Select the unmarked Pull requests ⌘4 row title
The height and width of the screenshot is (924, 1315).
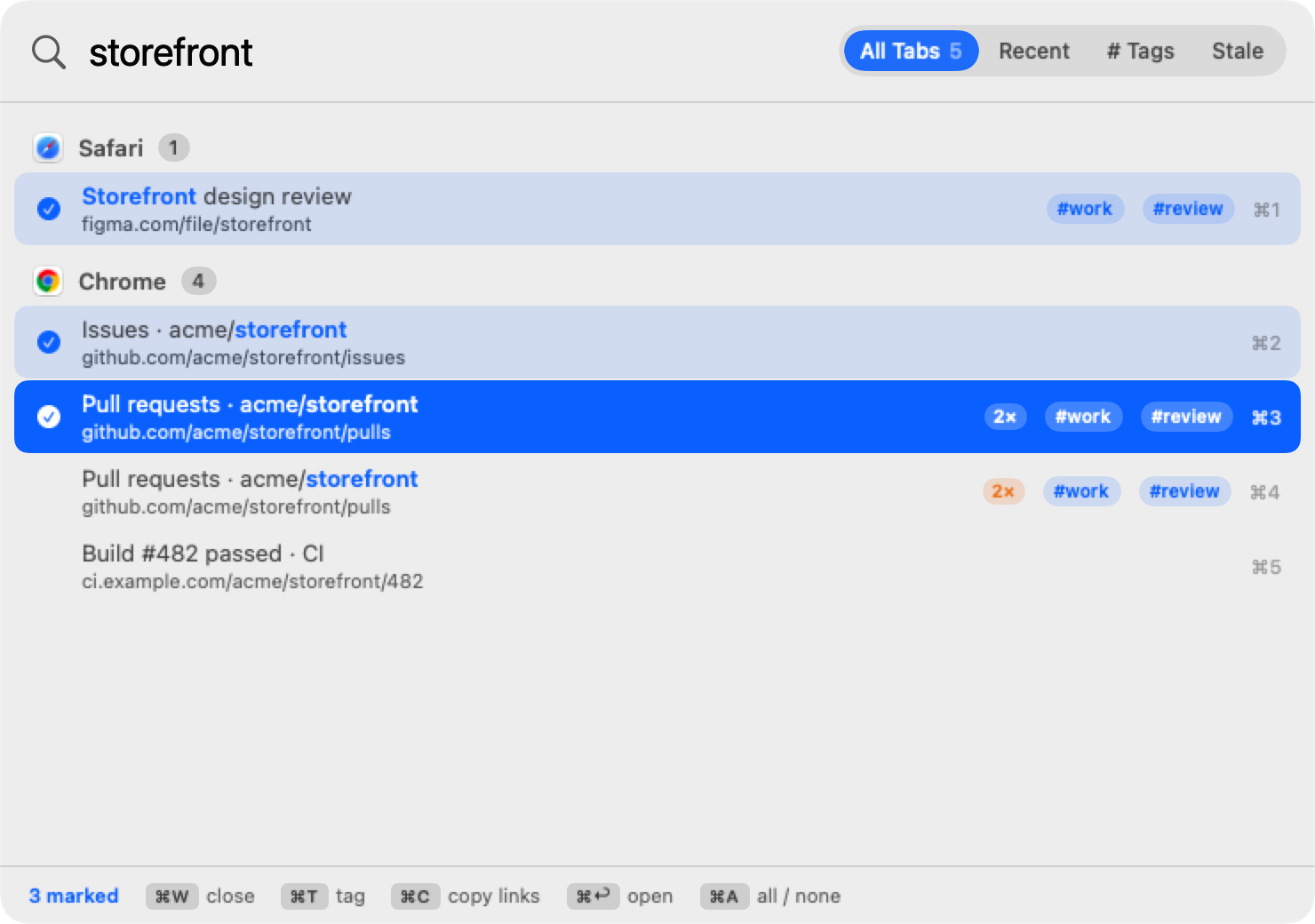pos(250,479)
